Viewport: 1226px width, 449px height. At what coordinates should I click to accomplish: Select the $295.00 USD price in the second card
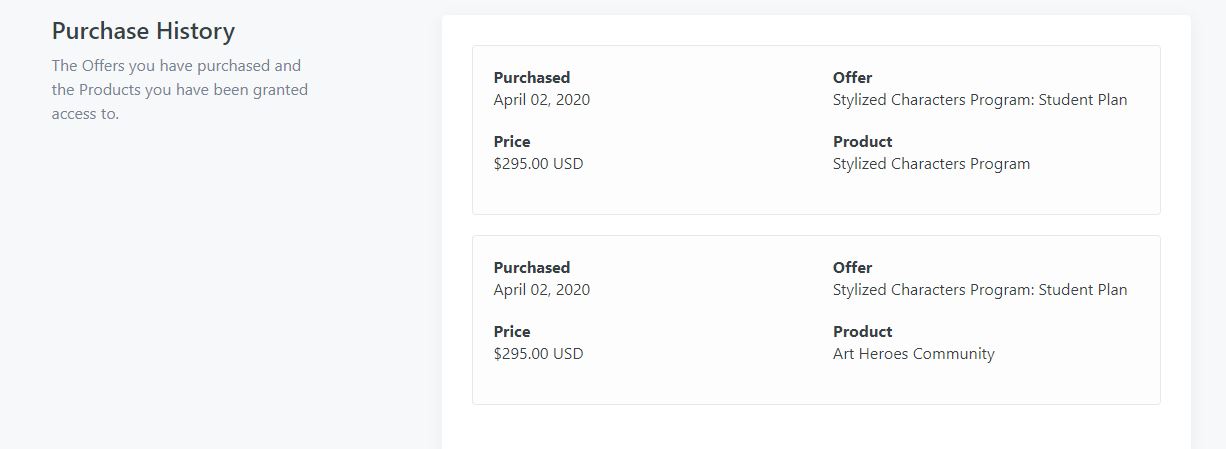[538, 354]
